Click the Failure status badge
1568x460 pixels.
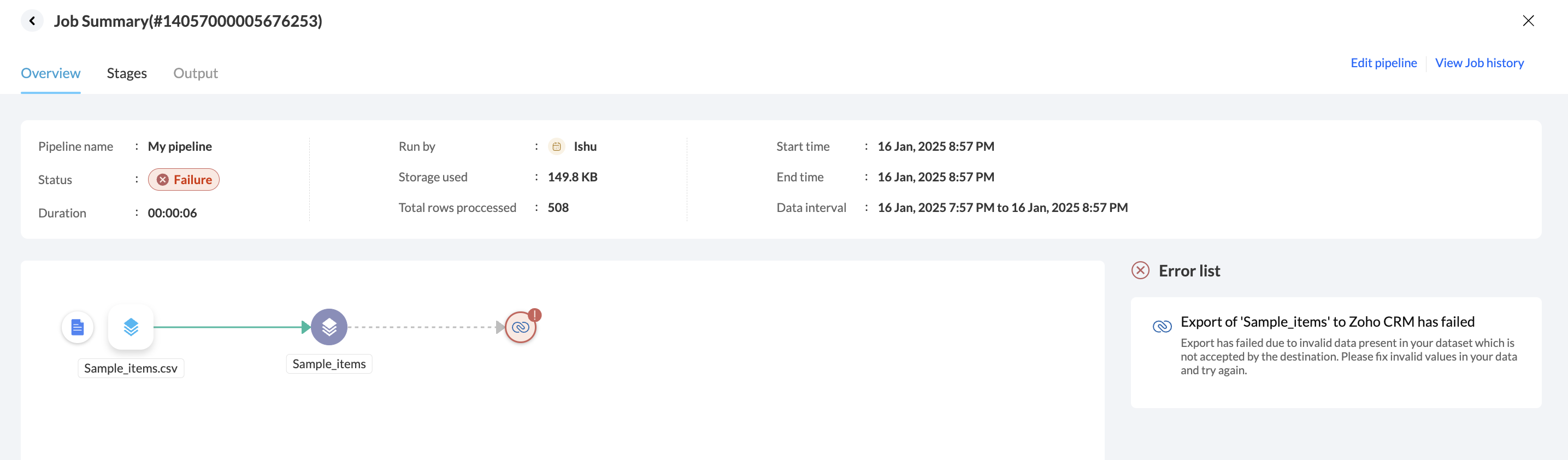coord(184,180)
